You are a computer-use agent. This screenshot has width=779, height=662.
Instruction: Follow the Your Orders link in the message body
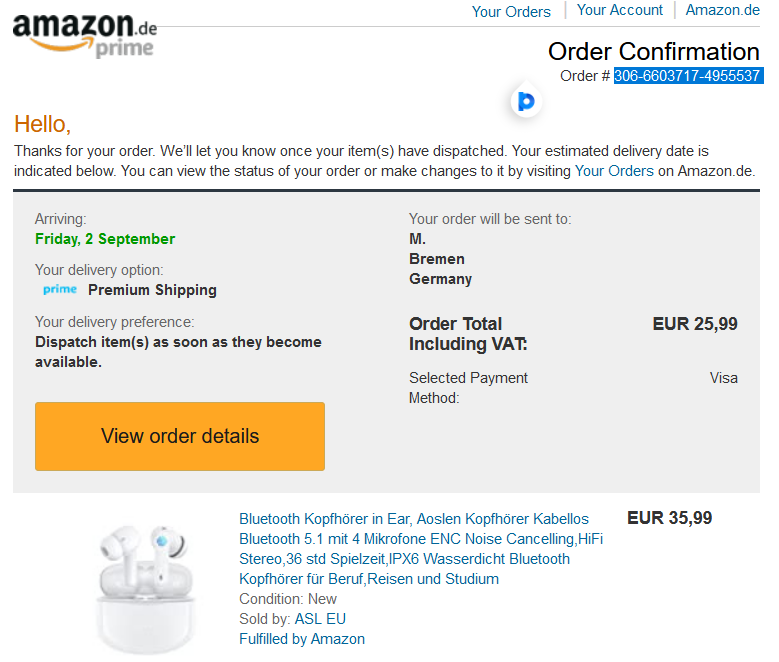tap(614, 171)
